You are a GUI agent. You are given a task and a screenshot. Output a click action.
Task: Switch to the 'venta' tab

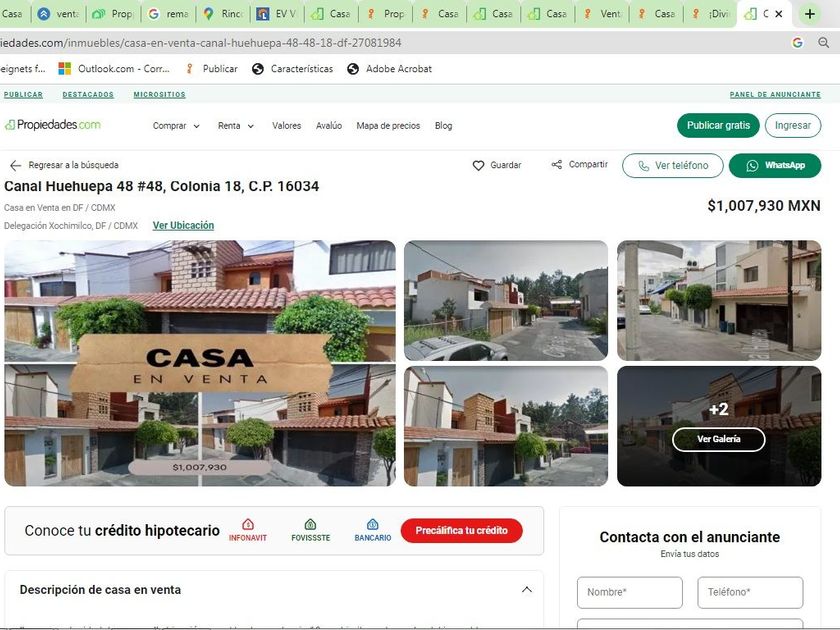(x=60, y=14)
